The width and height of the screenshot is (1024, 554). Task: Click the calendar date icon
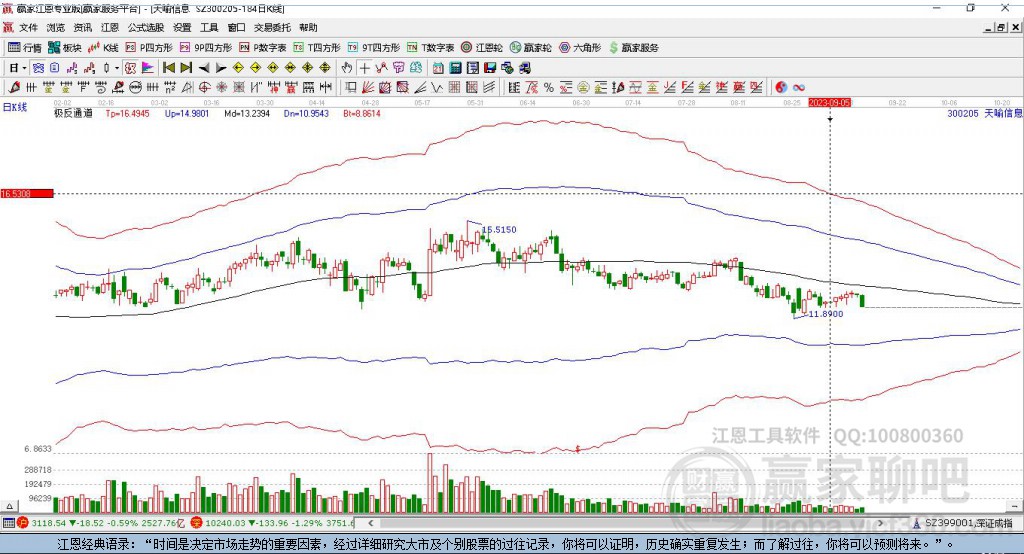tap(438, 68)
